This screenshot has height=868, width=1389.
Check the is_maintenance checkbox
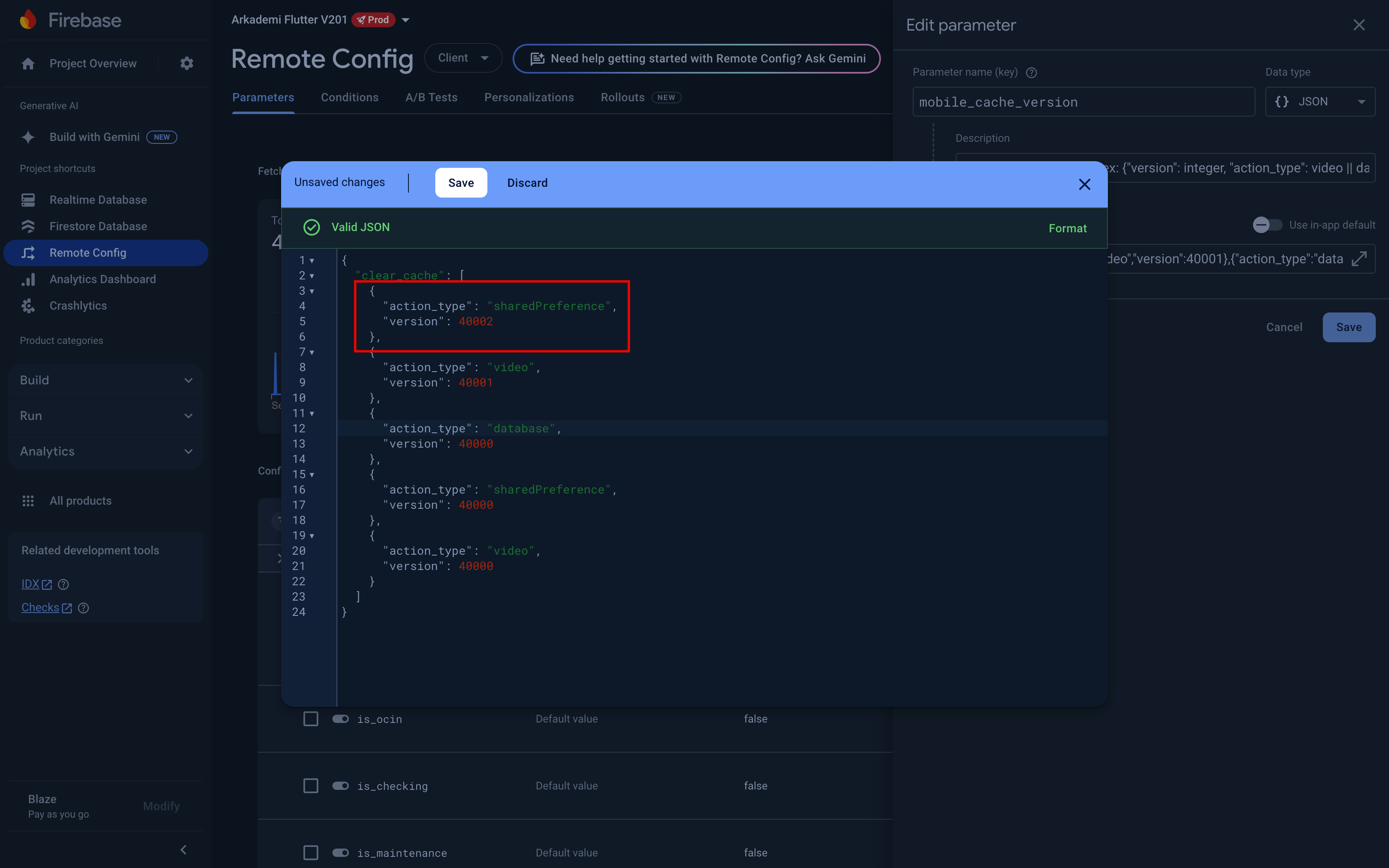[x=310, y=852]
